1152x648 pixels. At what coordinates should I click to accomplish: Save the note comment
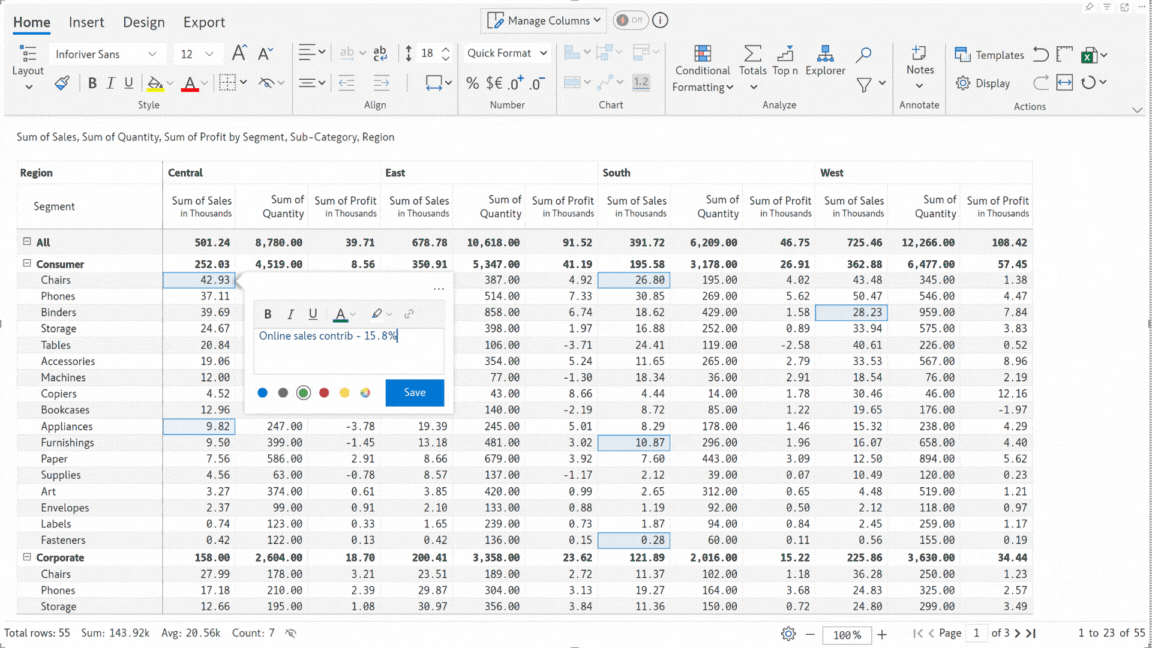click(414, 393)
